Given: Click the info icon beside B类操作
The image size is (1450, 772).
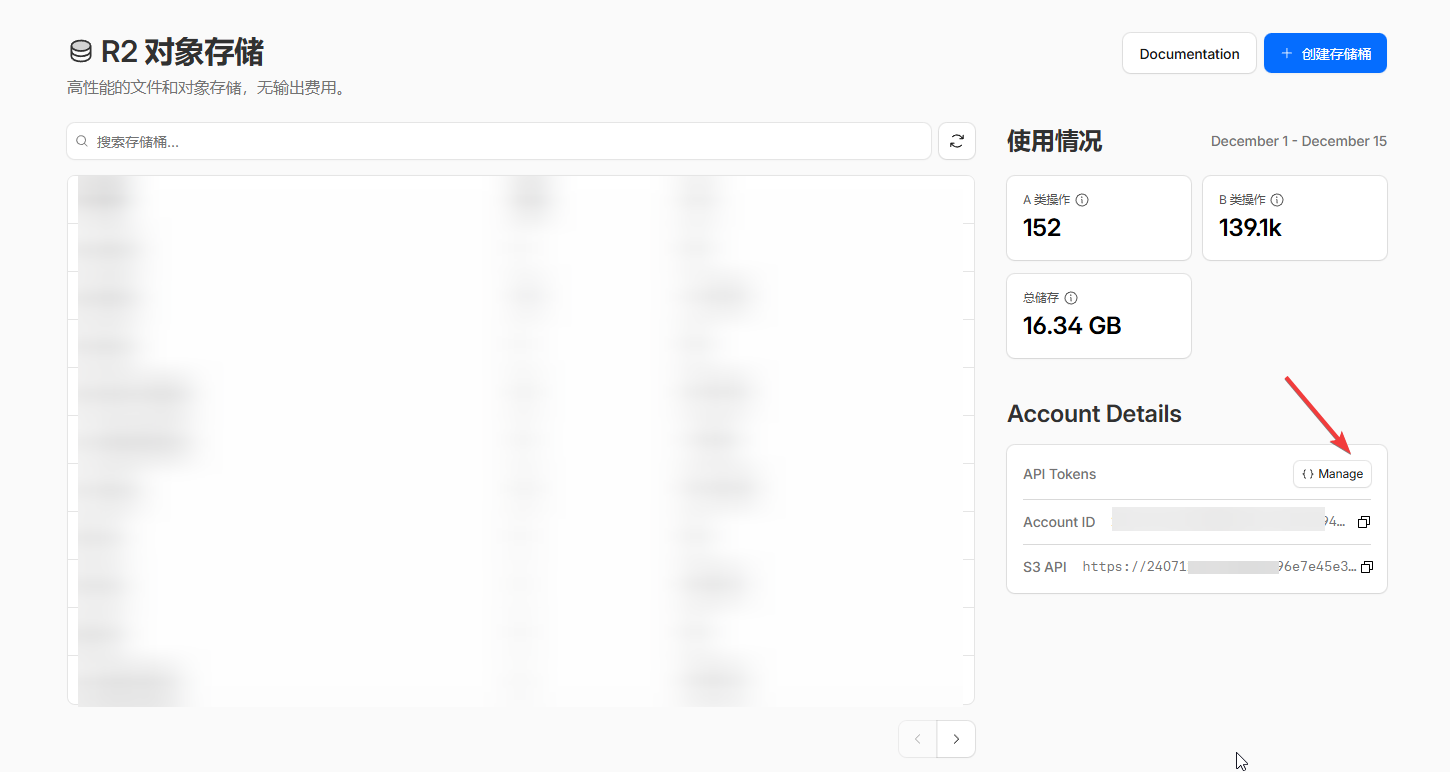Looking at the screenshot, I should tap(1277, 200).
